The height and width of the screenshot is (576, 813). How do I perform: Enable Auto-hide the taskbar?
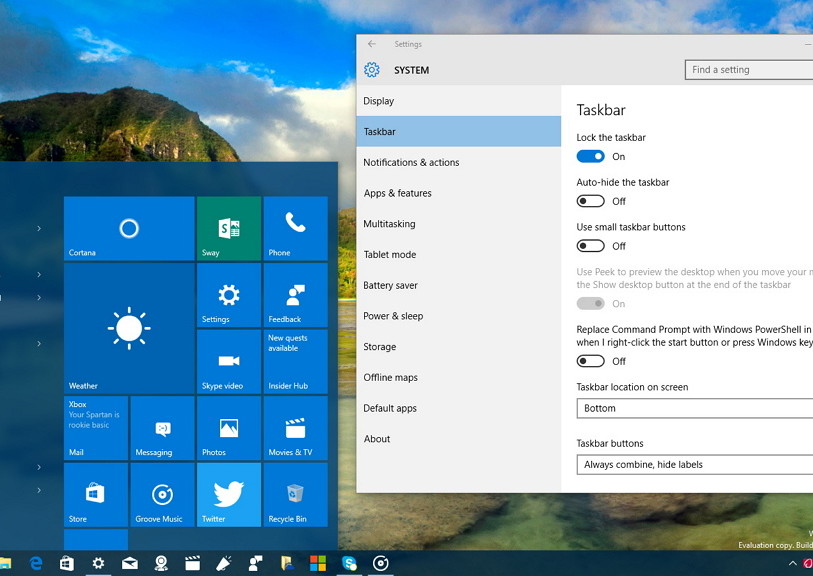(x=591, y=201)
